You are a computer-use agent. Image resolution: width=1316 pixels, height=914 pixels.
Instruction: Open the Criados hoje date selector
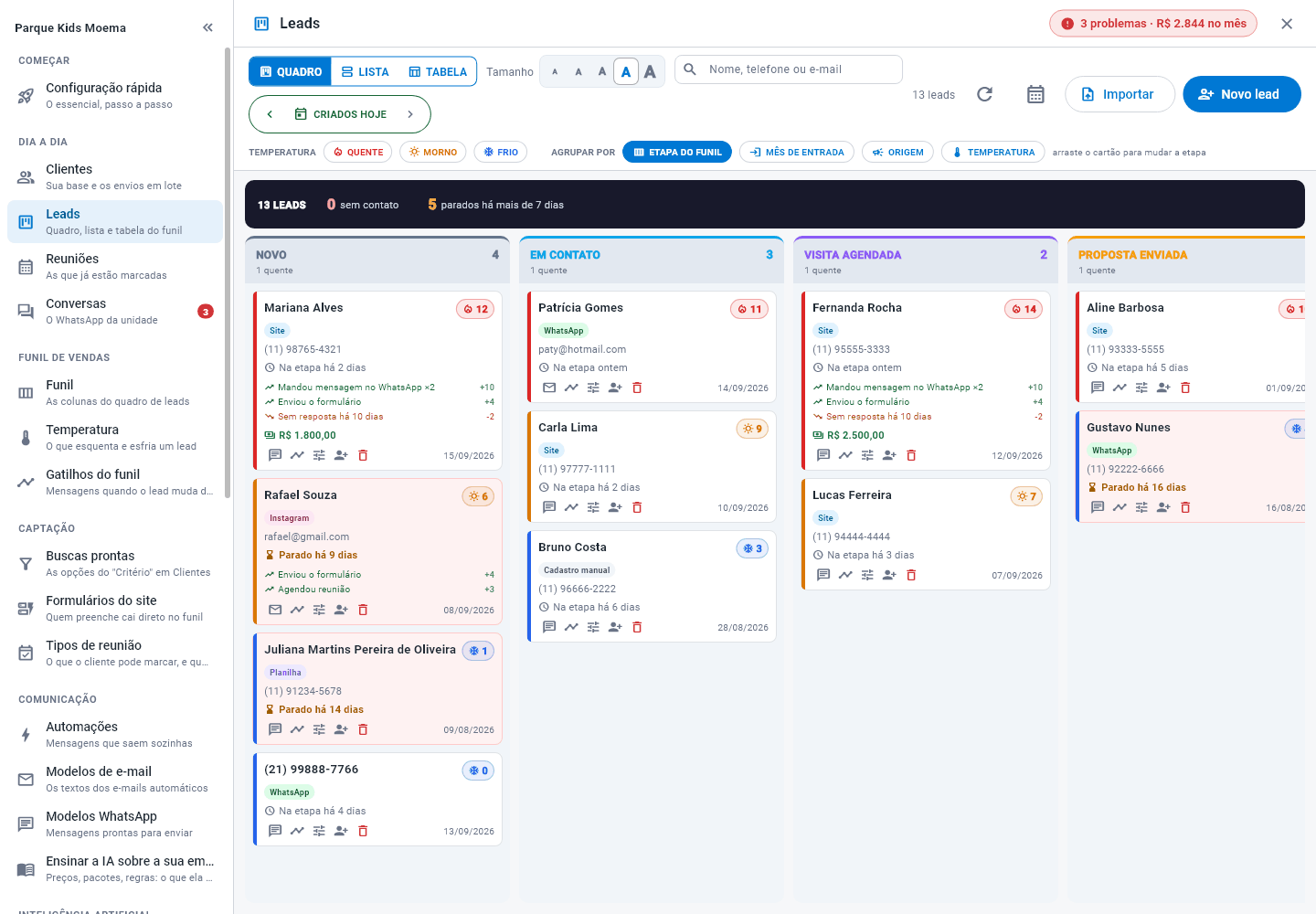tap(340, 114)
